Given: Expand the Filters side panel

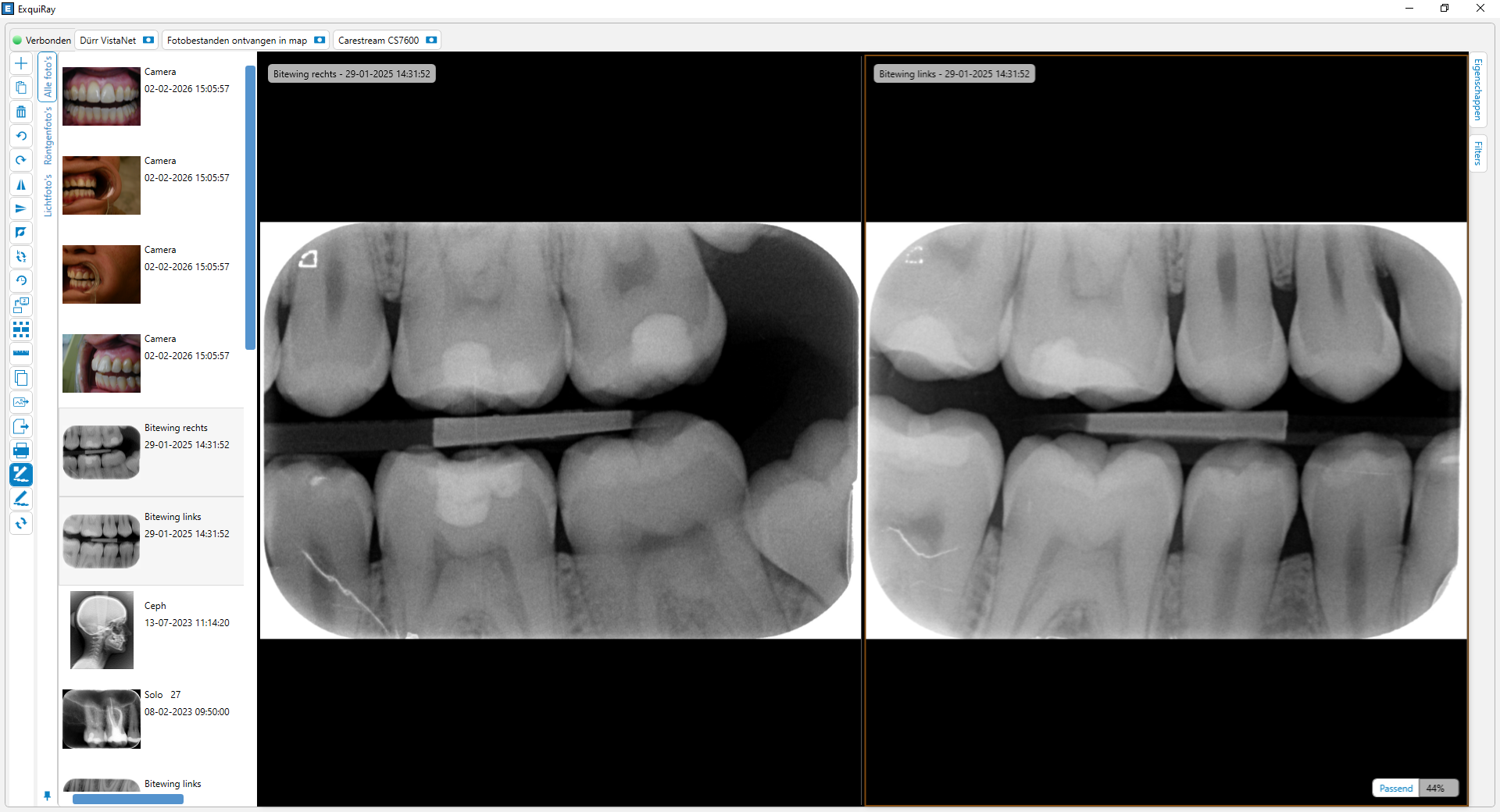Looking at the screenshot, I should pyautogui.click(x=1477, y=153).
